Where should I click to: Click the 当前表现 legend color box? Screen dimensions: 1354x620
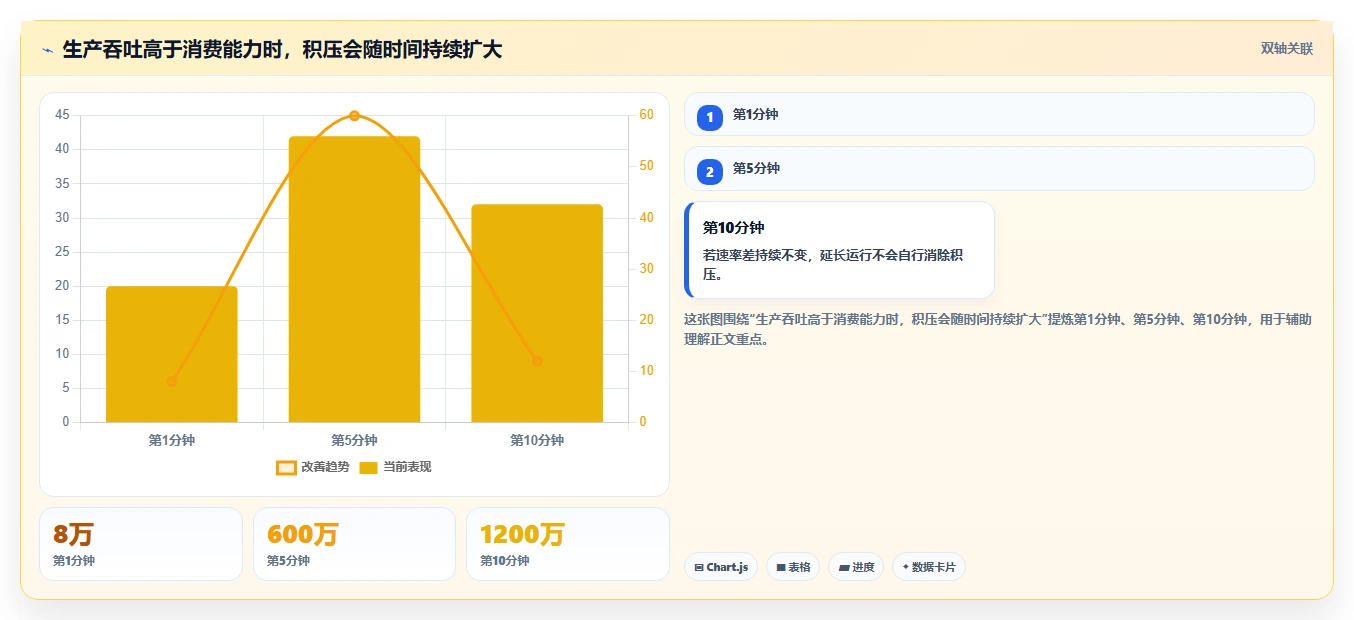click(368, 467)
